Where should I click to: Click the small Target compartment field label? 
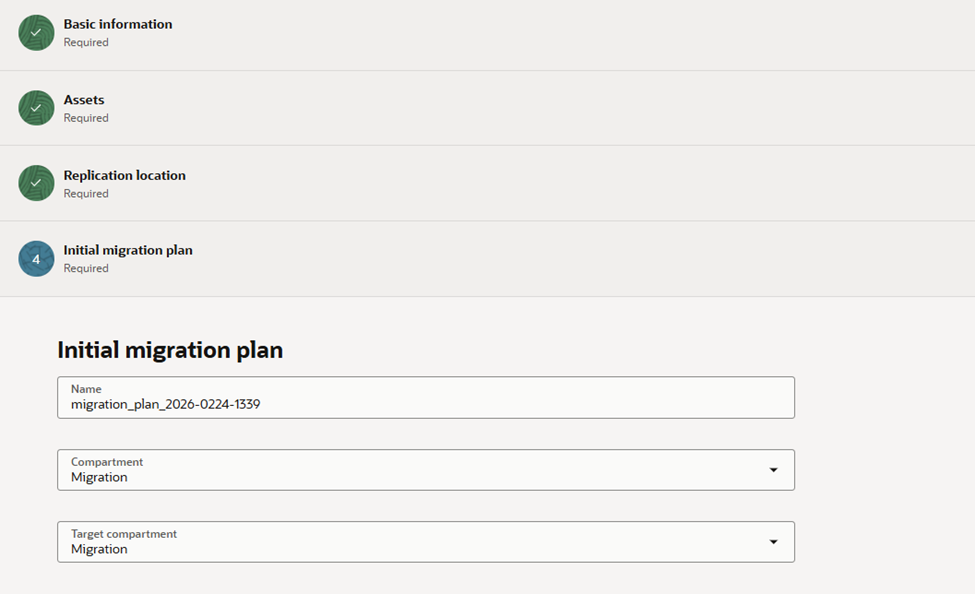point(124,534)
